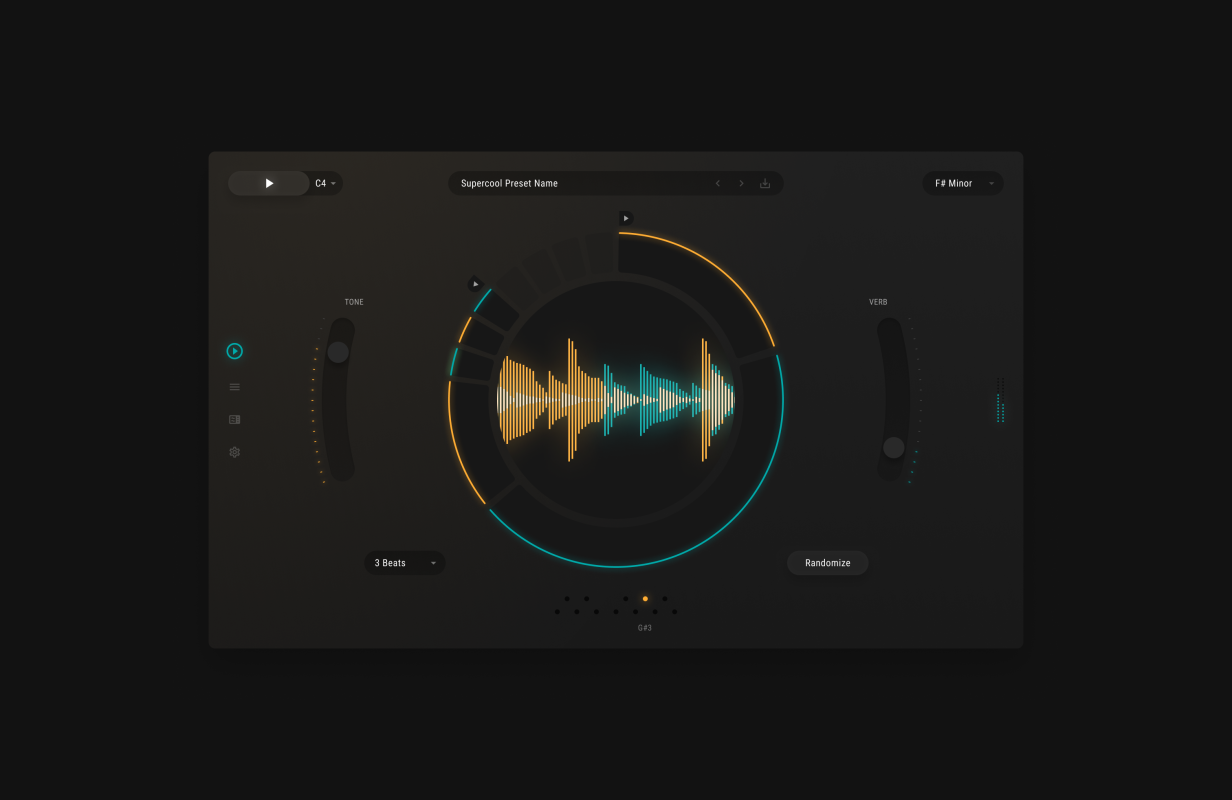1232x800 pixels.
Task: Click the TONE slider knob
Action: click(x=338, y=352)
